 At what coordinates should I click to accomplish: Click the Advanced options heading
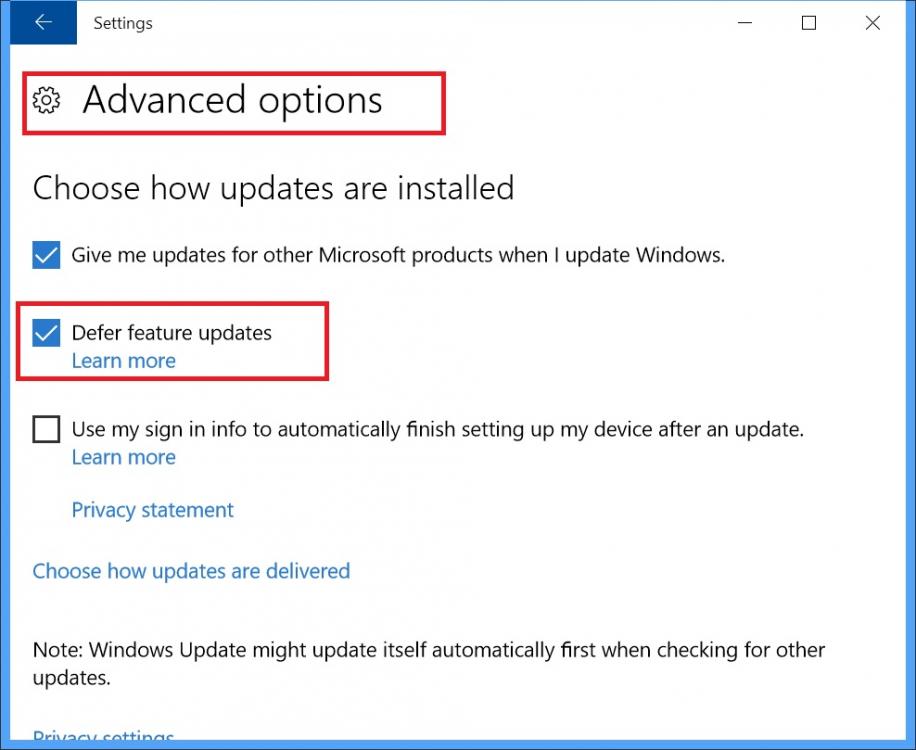tap(233, 100)
